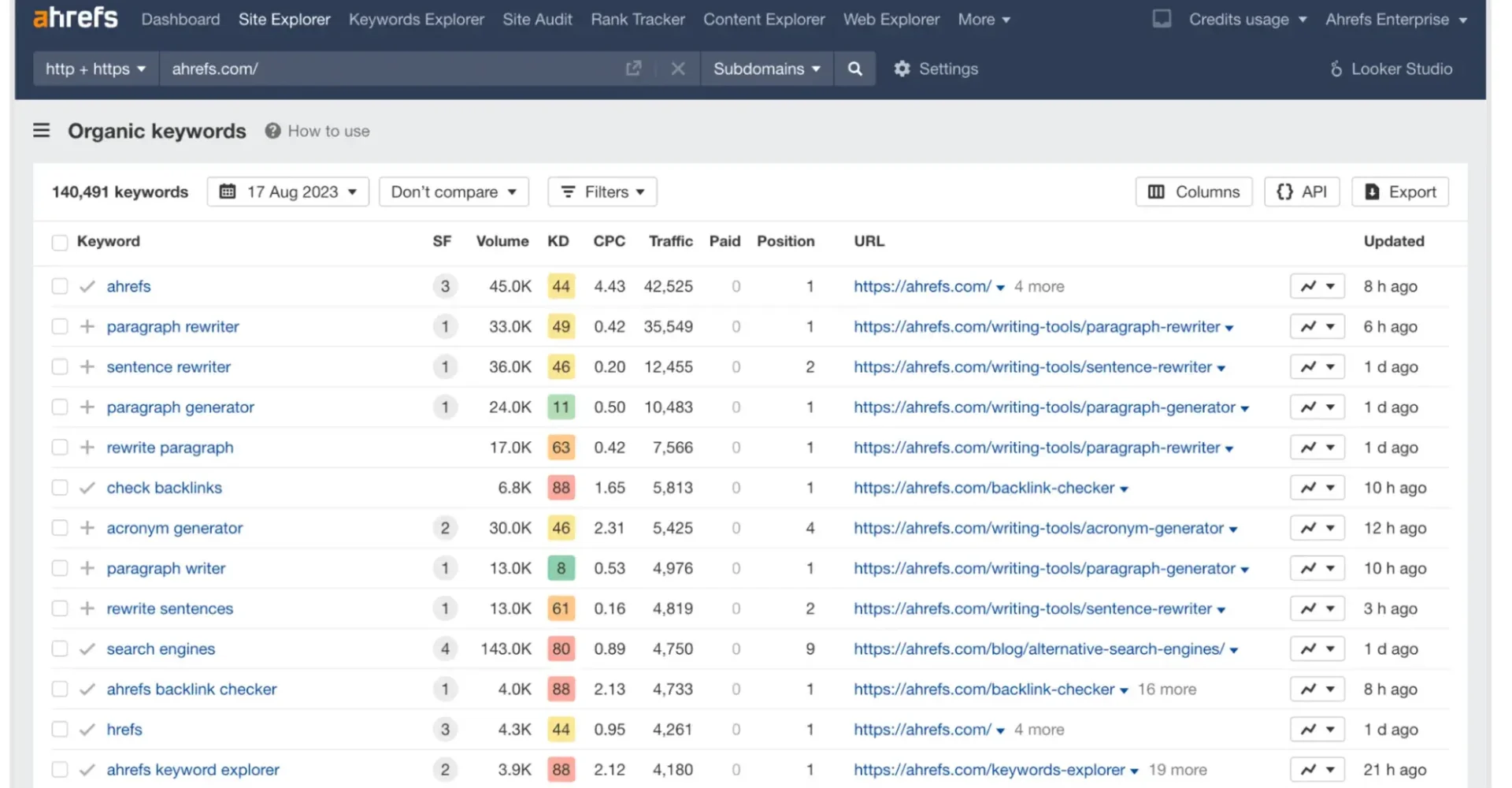Open the 17 Aug 2023 date picker
This screenshot has width=1512, height=788.
[288, 191]
